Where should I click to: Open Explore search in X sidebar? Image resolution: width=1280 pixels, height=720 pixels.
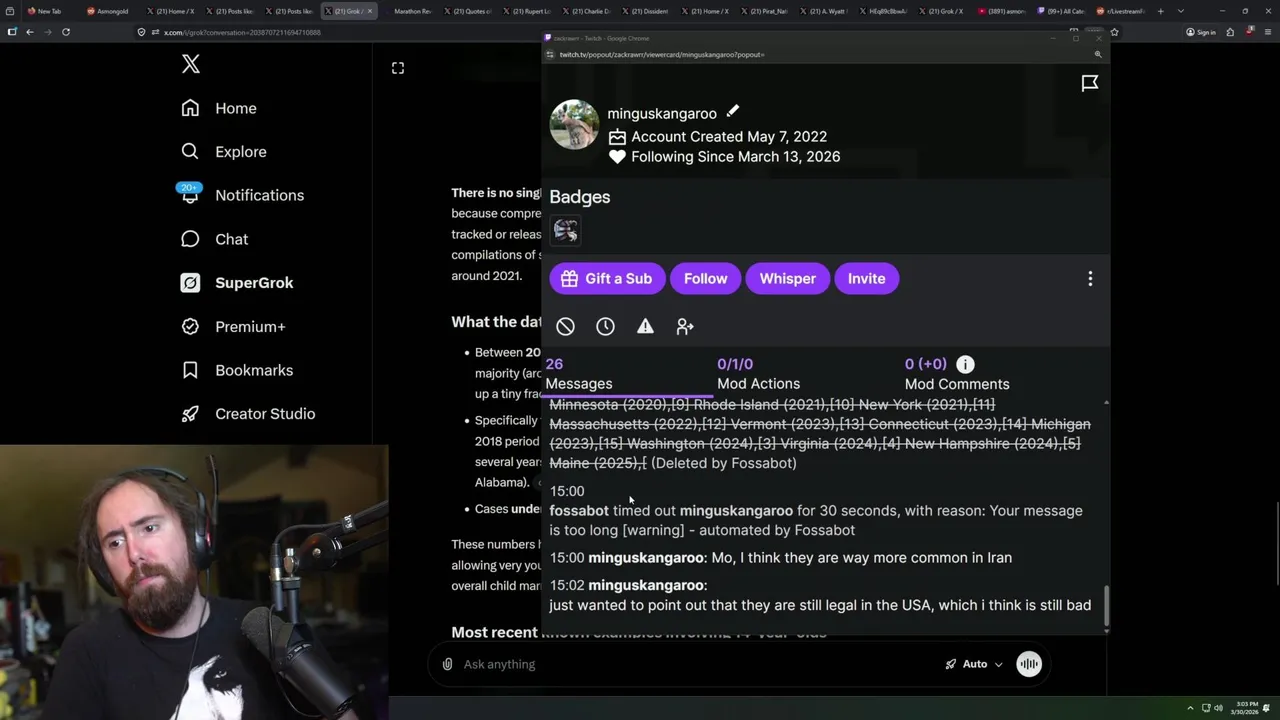223,152
